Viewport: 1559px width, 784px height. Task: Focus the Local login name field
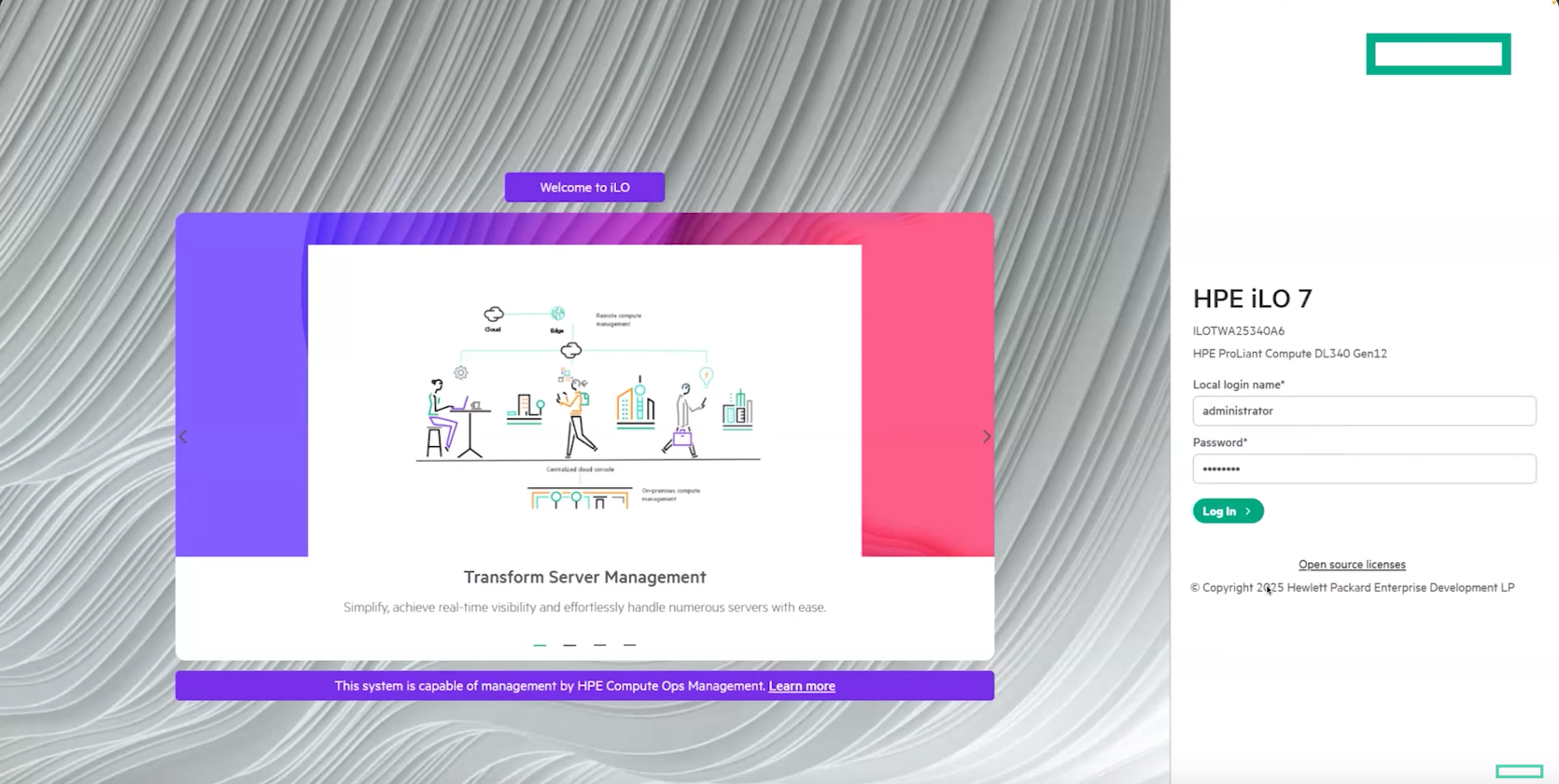click(x=1364, y=411)
